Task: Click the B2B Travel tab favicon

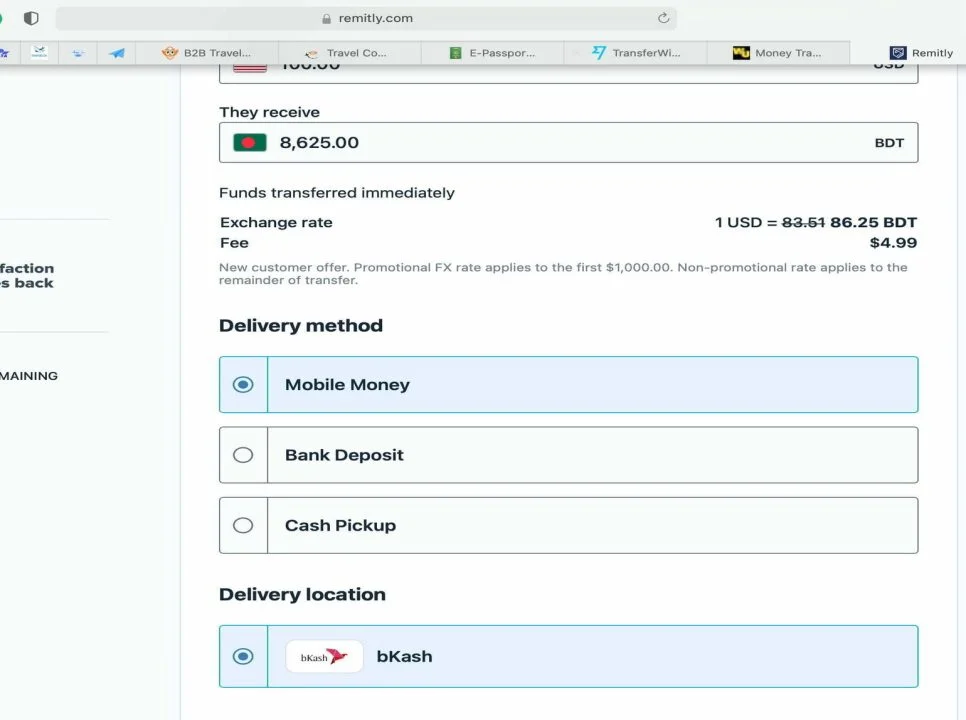Action: tap(169, 53)
